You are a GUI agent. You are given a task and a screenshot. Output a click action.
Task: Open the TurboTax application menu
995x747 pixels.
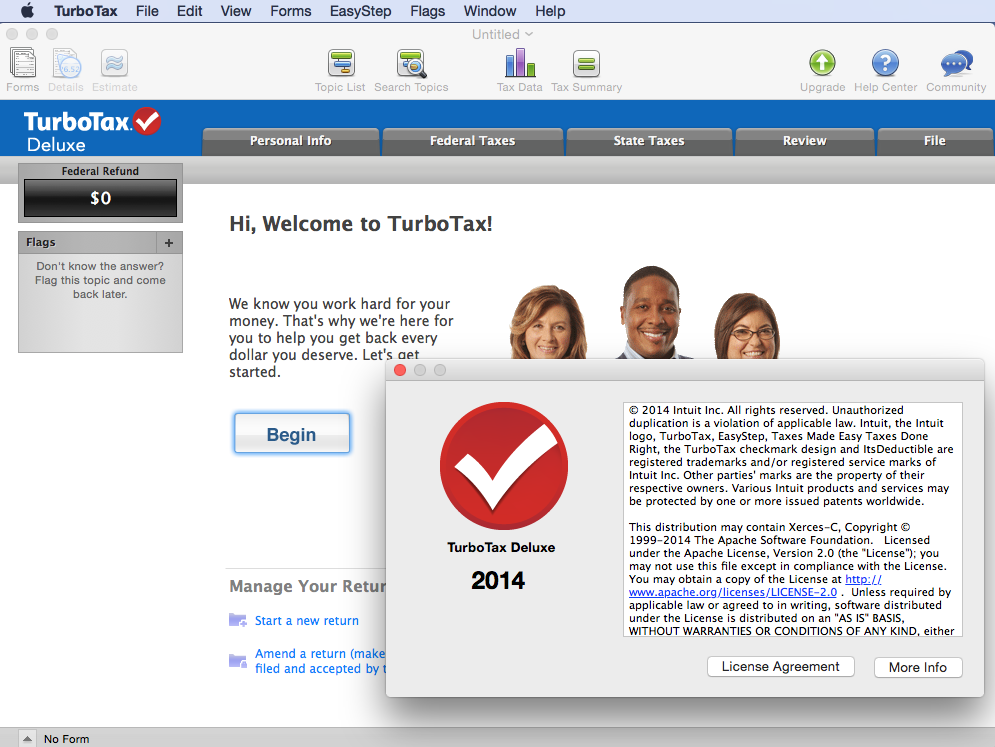click(x=86, y=11)
